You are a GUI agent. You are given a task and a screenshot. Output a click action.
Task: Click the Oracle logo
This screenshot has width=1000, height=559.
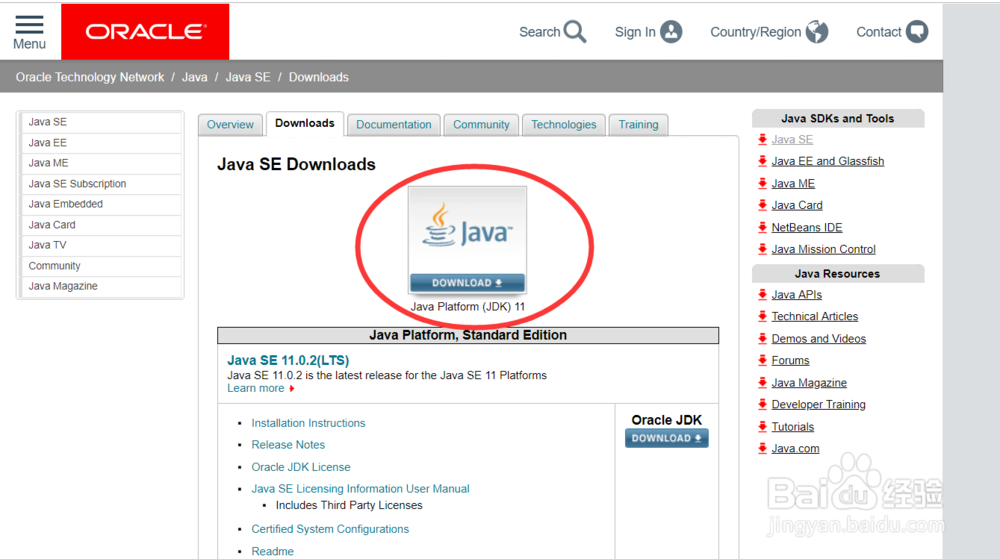(145, 32)
